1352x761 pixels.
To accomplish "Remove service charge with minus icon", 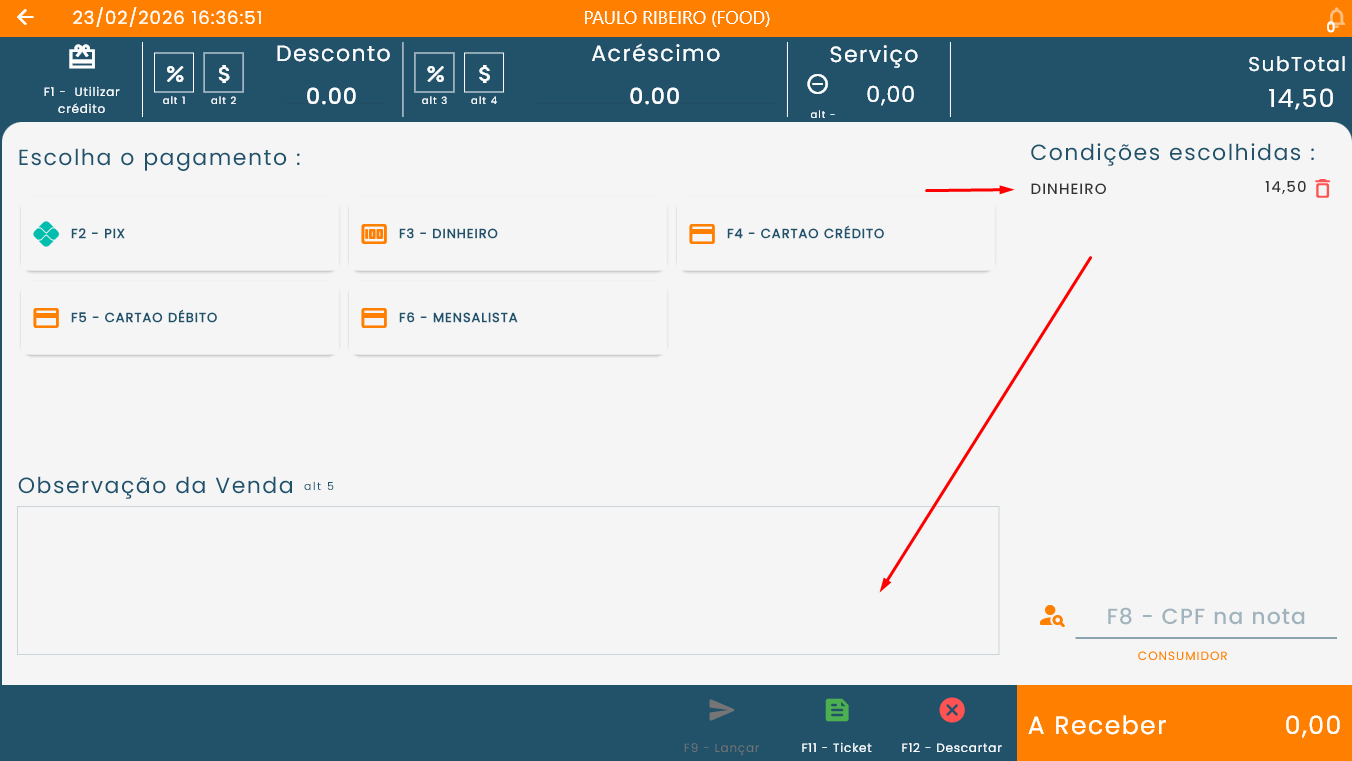I will click(817, 85).
